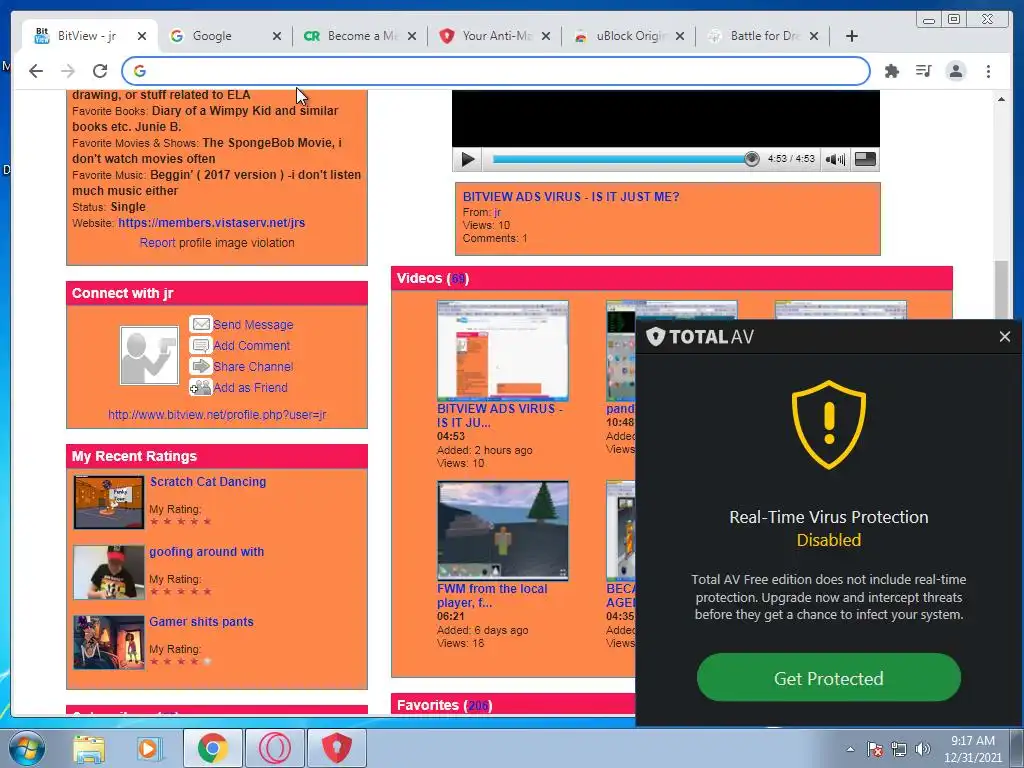Open Windows Explorer from the taskbar
Image resolution: width=1024 pixels, height=768 pixels.
pos(89,748)
